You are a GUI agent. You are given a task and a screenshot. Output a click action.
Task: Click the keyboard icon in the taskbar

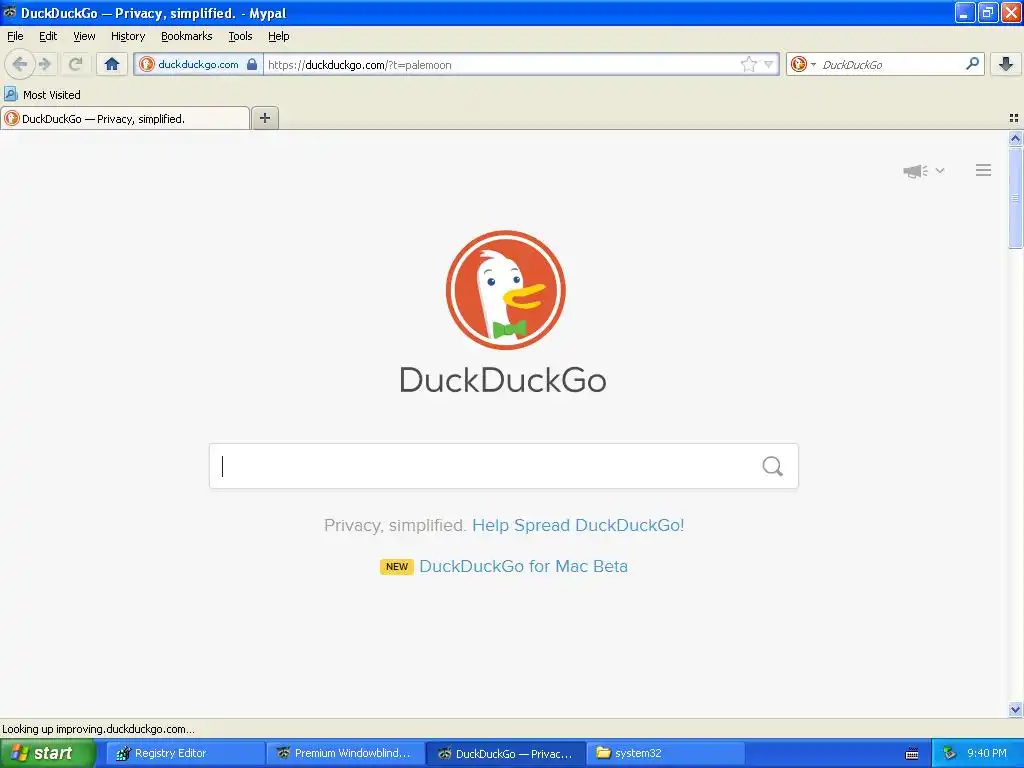[x=912, y=754]
